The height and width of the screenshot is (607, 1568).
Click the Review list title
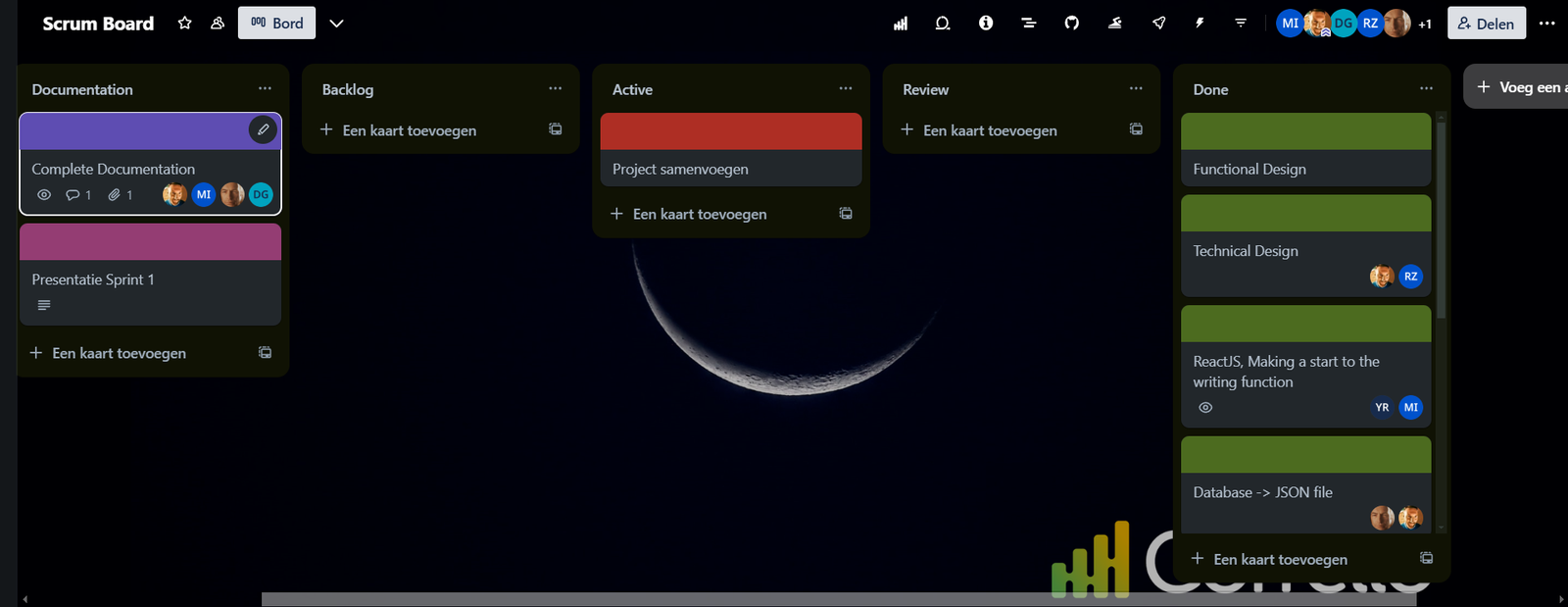click(926, 89)
